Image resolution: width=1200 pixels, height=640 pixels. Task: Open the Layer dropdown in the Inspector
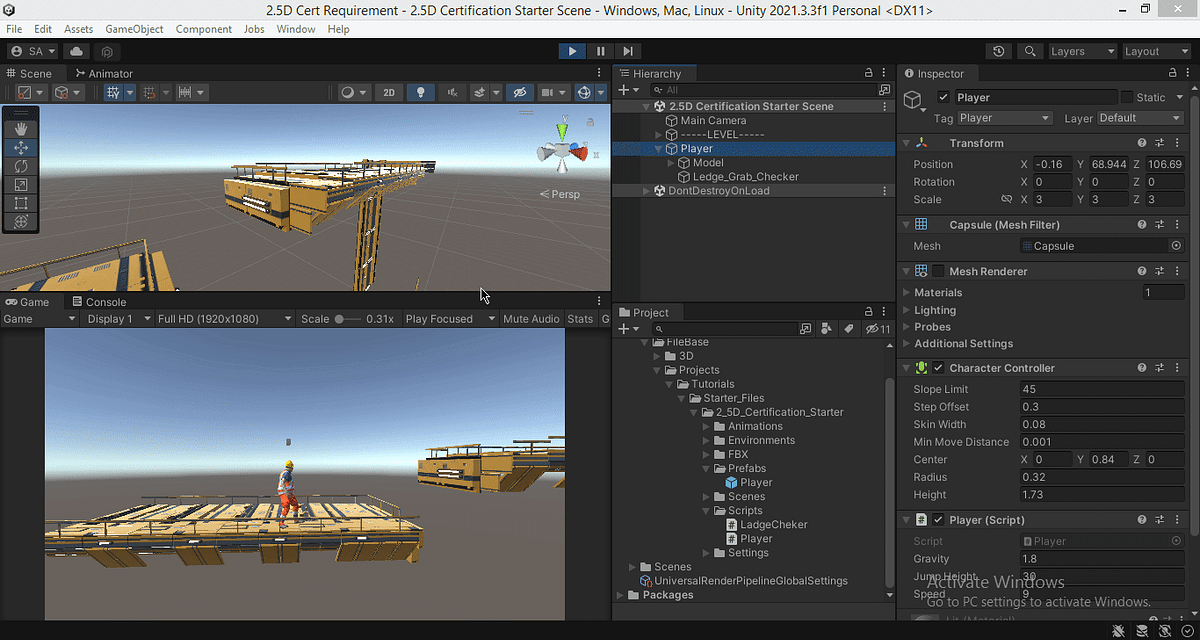pos(1140,117)
